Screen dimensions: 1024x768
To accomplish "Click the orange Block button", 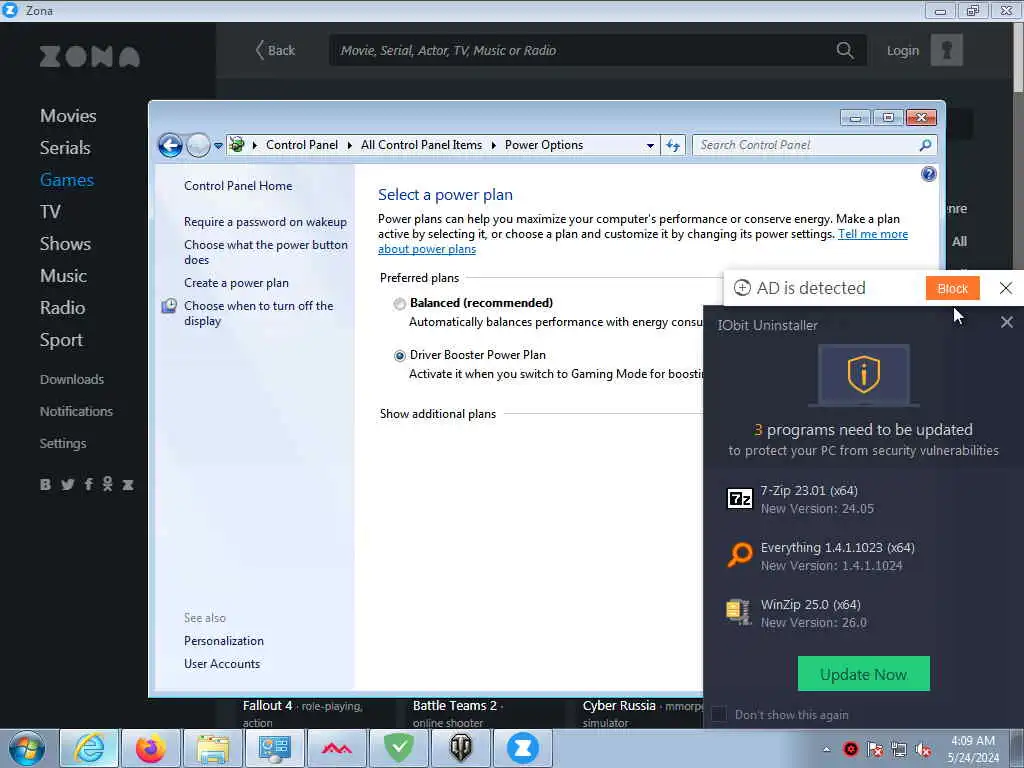I will coord(952,288).
